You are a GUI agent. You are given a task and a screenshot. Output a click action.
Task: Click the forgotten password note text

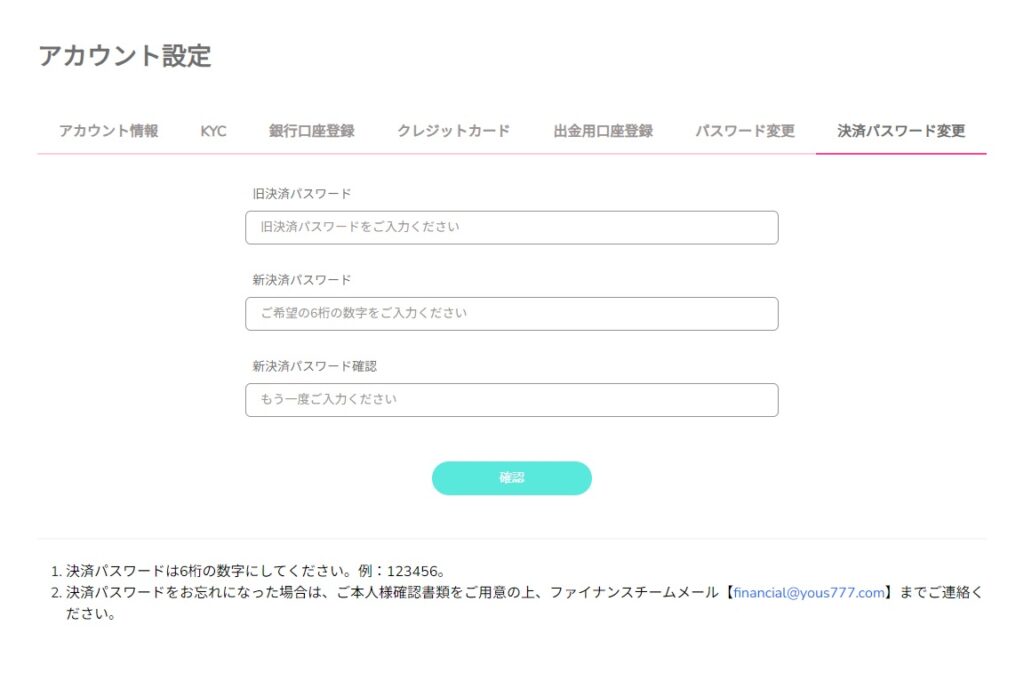click(300, 592)
